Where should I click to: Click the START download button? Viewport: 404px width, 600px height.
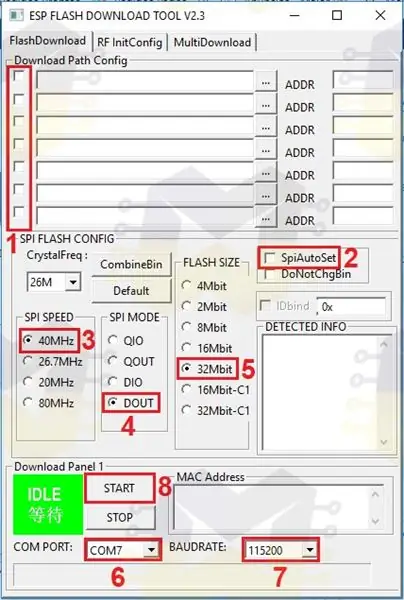120,488
